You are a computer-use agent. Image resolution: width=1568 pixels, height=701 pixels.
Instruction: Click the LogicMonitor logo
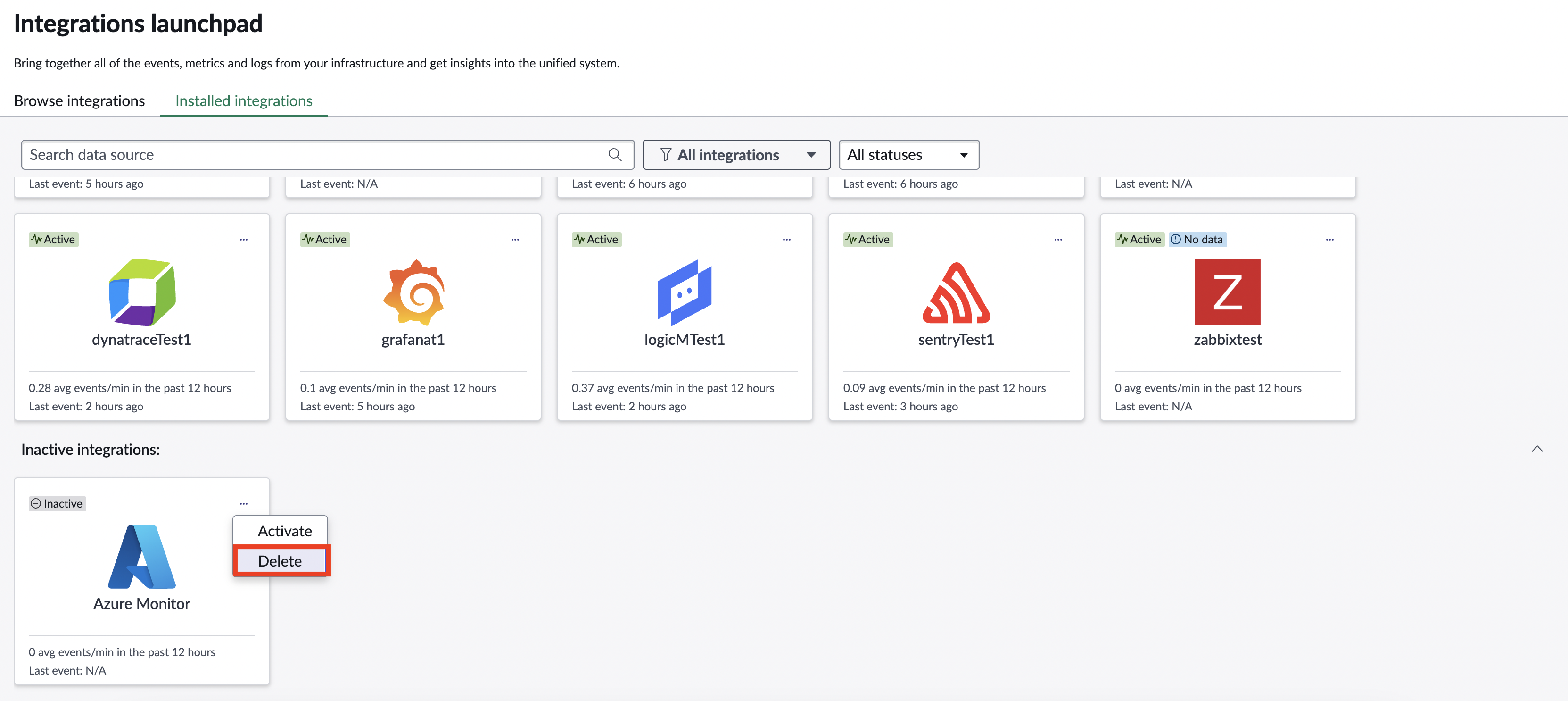pyautogui.click(x=685, y=292)
